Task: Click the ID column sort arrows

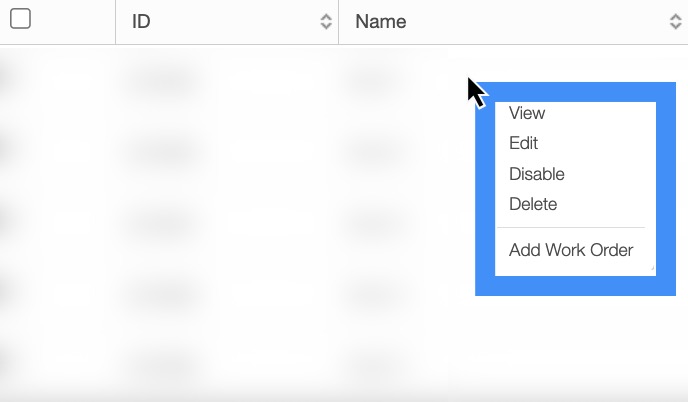Action: coord(326,22)
